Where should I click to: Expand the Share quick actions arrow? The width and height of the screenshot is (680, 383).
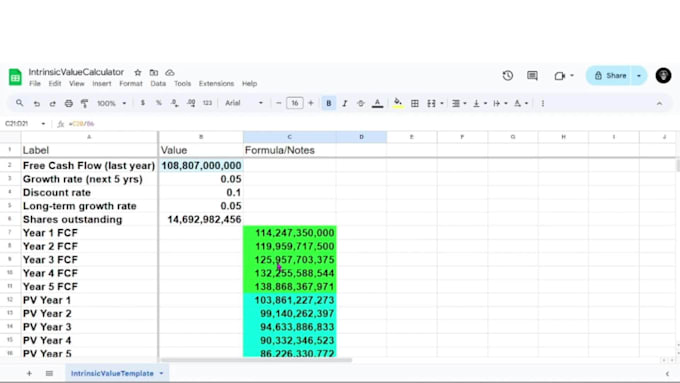639,75
